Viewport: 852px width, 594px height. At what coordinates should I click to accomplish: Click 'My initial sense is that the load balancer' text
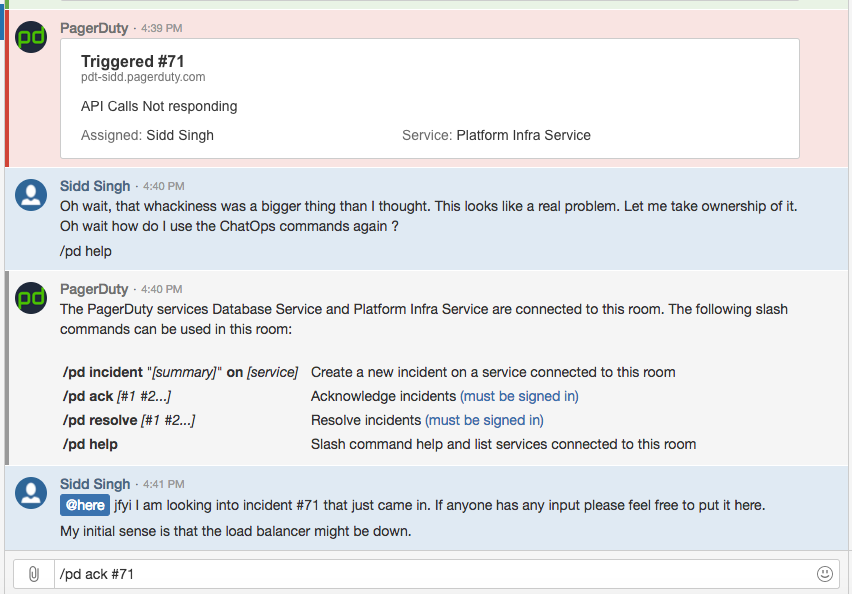click(x=236, y=531)
